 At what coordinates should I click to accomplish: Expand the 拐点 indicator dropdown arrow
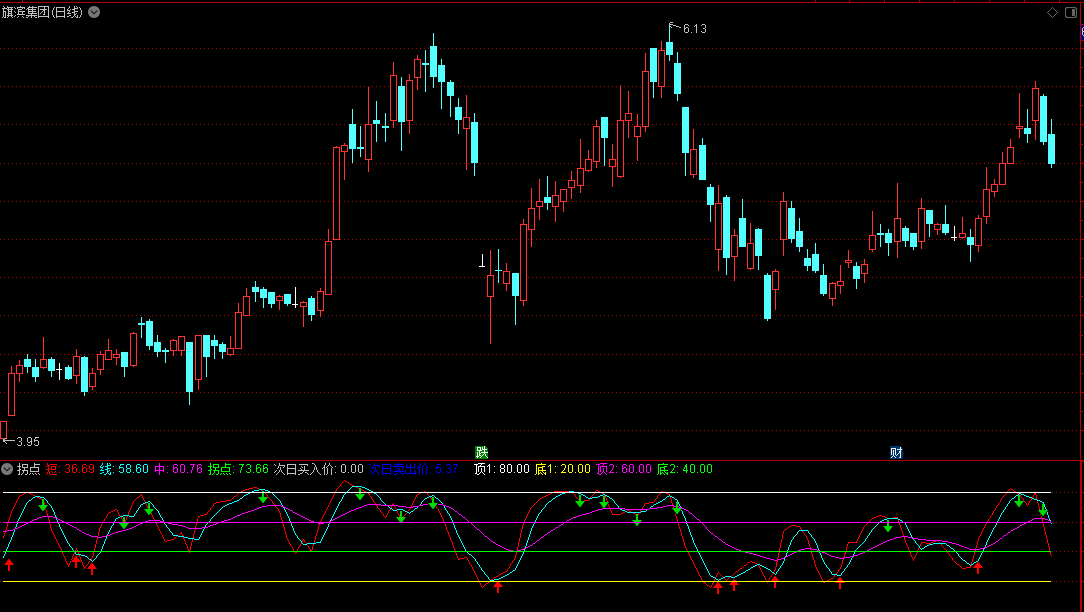8,469
